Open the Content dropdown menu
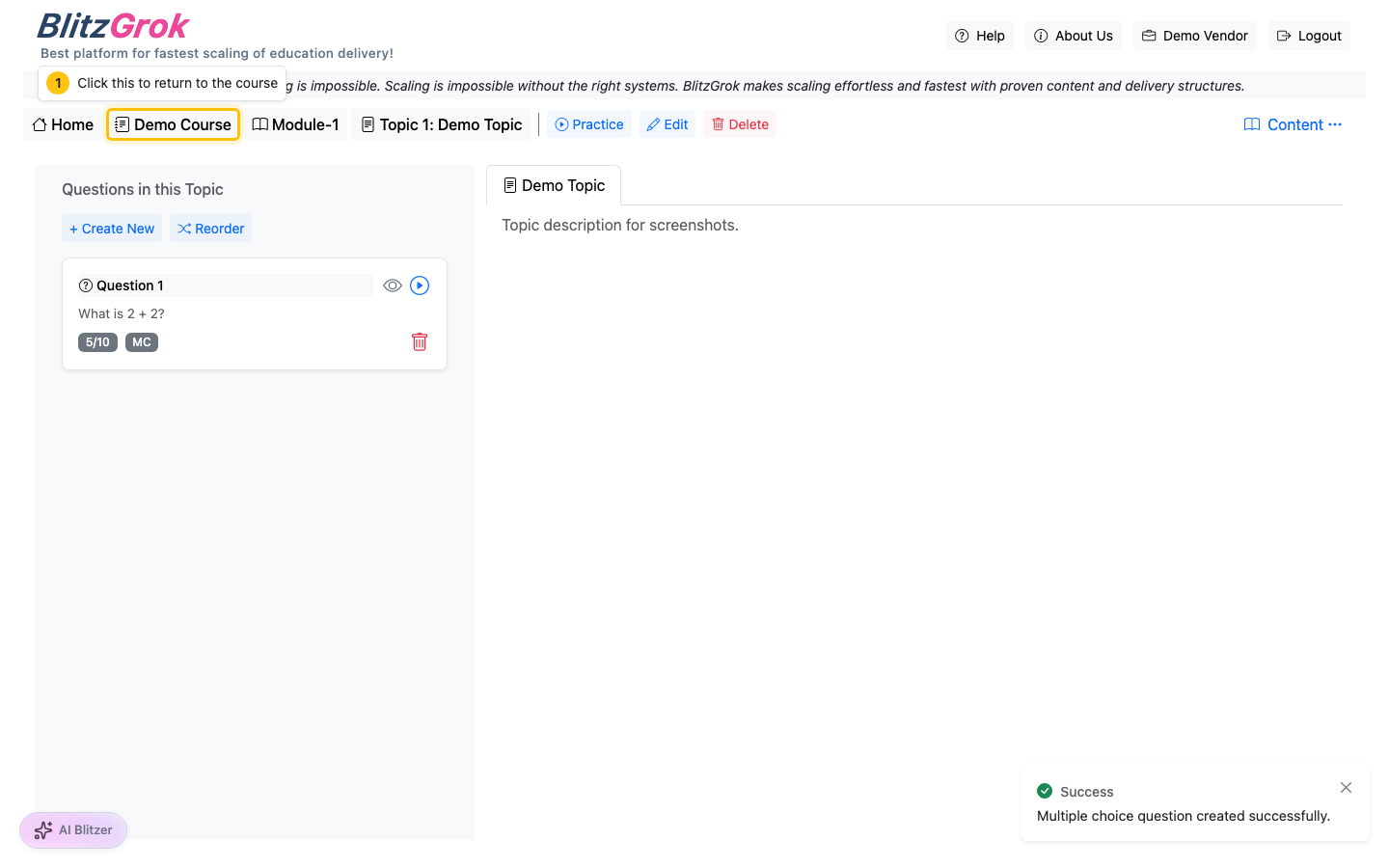This screenshot has height=868, width=1389. coord(1293,124)
